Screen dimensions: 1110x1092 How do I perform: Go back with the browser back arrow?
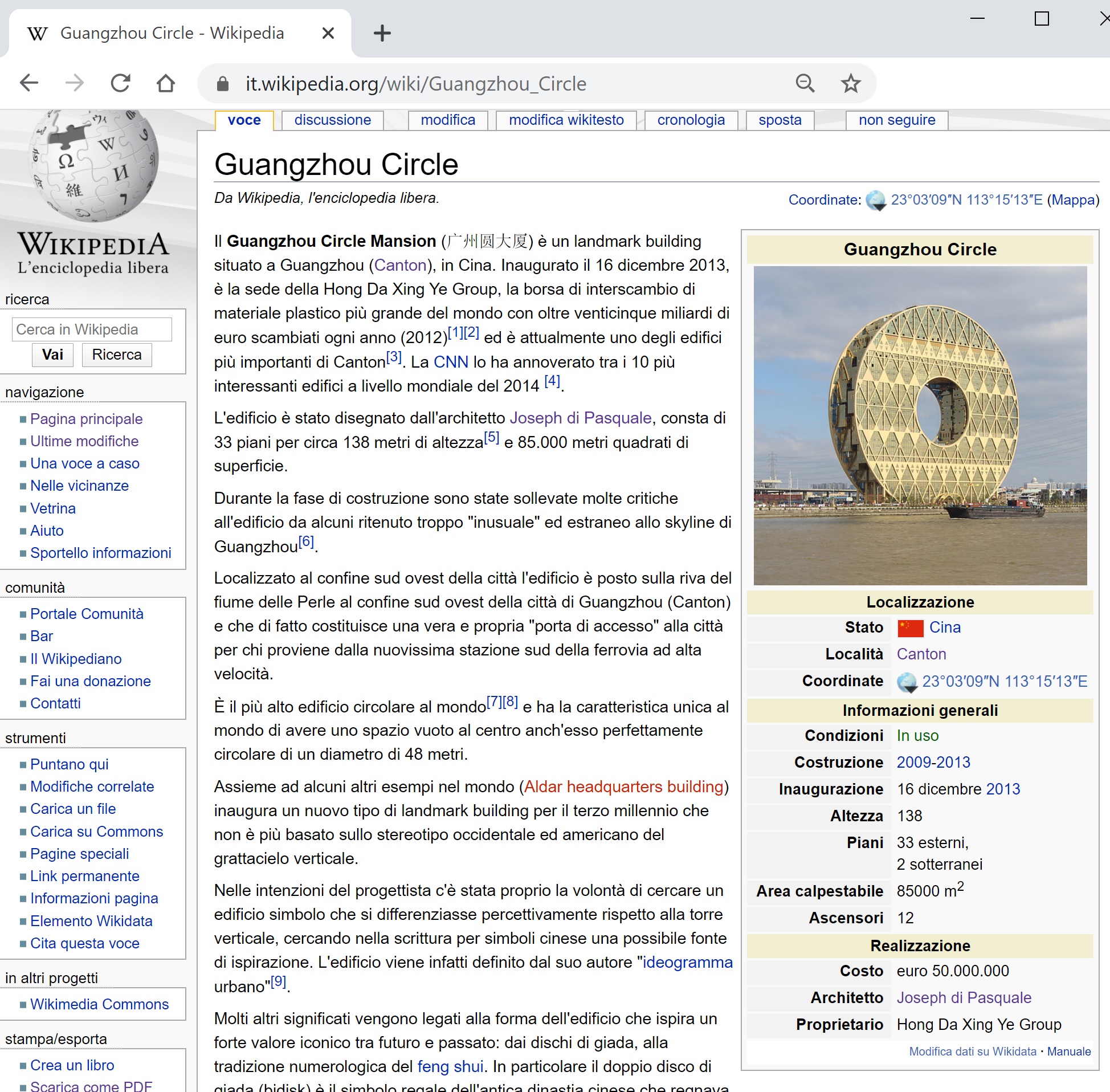click(28, 84)
